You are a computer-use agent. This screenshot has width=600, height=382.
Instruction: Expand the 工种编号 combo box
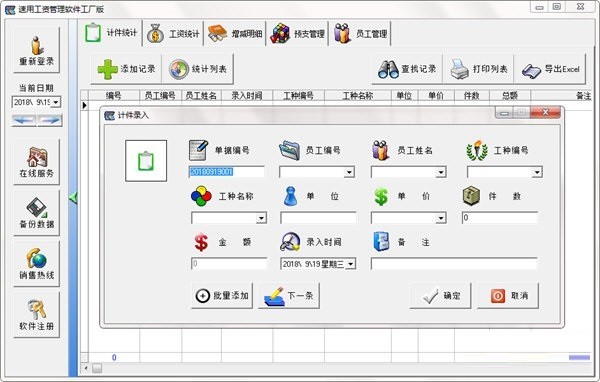pyautogui.click(x=537, y=172)
